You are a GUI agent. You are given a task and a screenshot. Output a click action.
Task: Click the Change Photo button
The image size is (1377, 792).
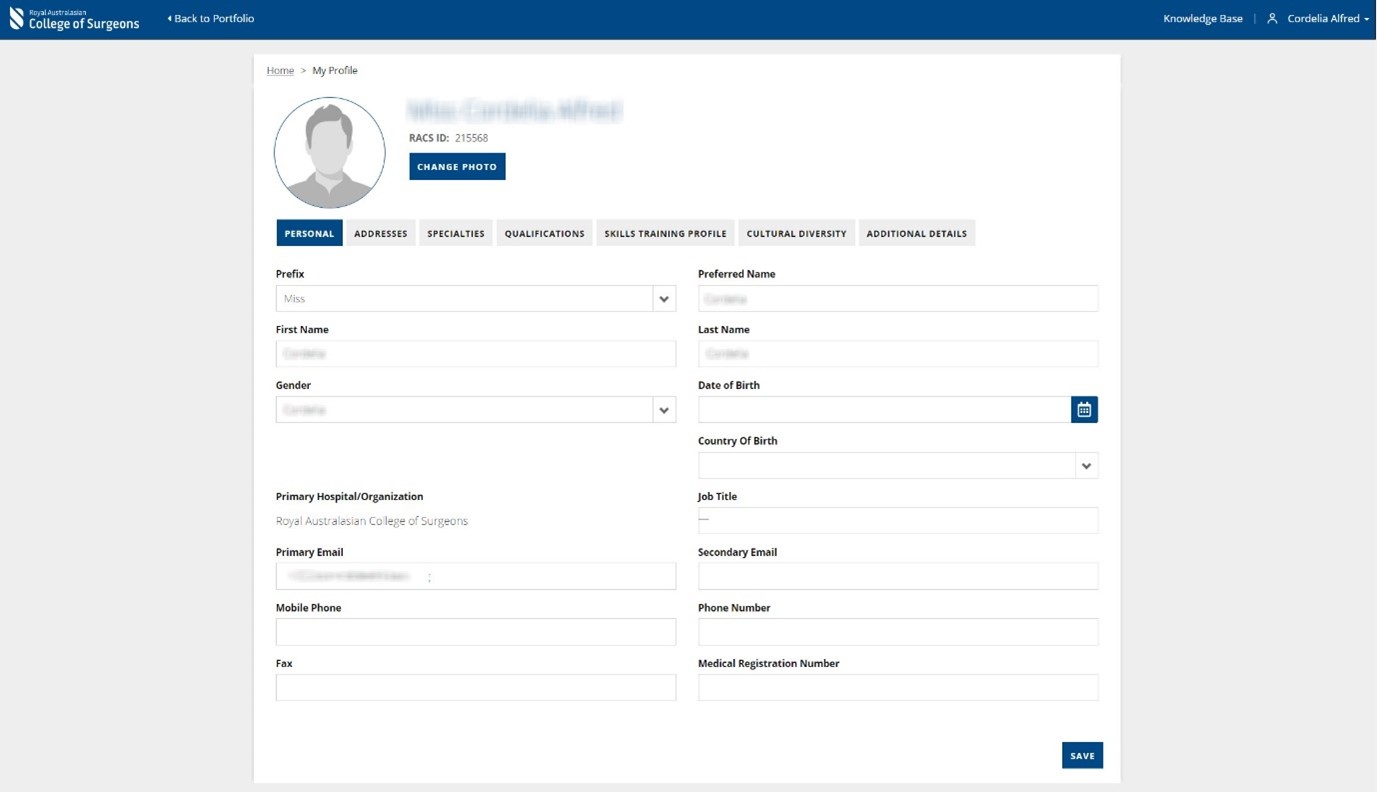click(457, 166)
